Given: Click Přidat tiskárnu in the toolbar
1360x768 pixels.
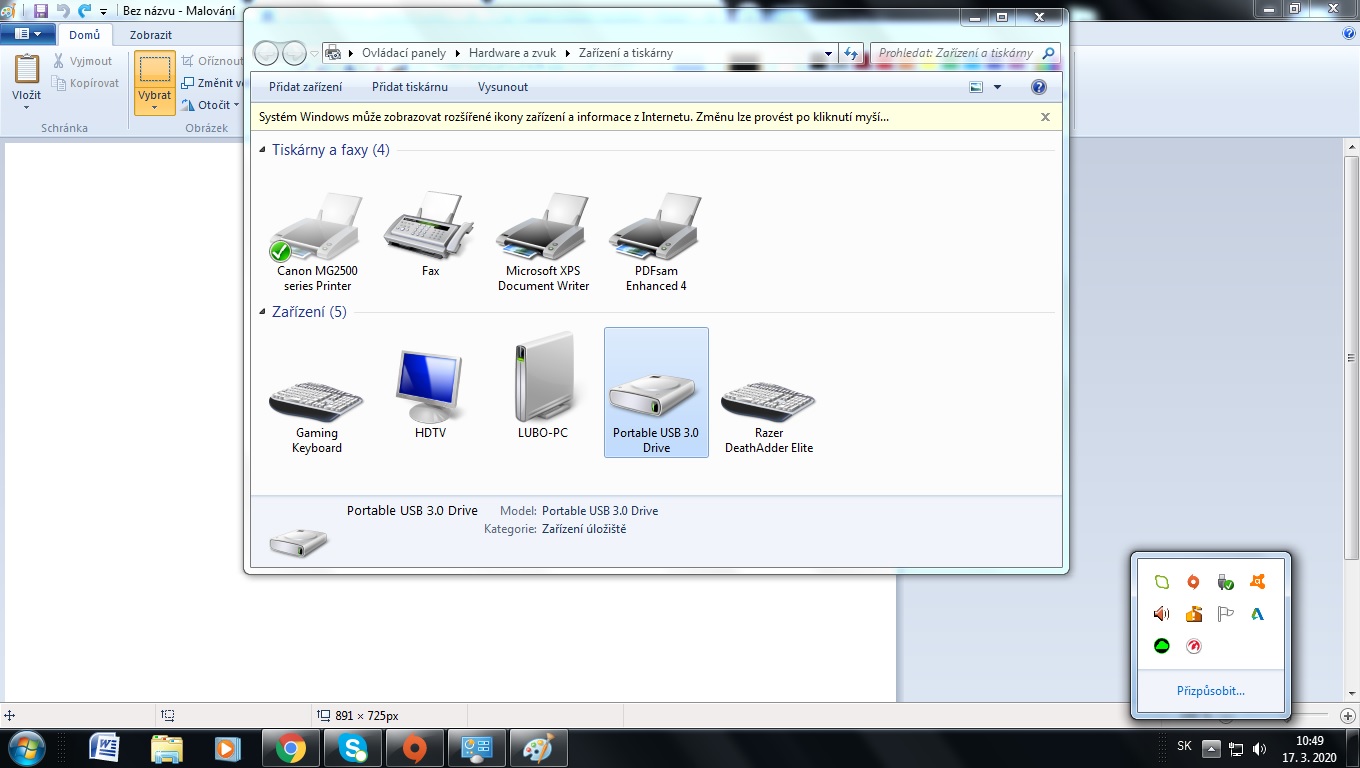Looking at the screenshot, I should (x=410, y=87).
